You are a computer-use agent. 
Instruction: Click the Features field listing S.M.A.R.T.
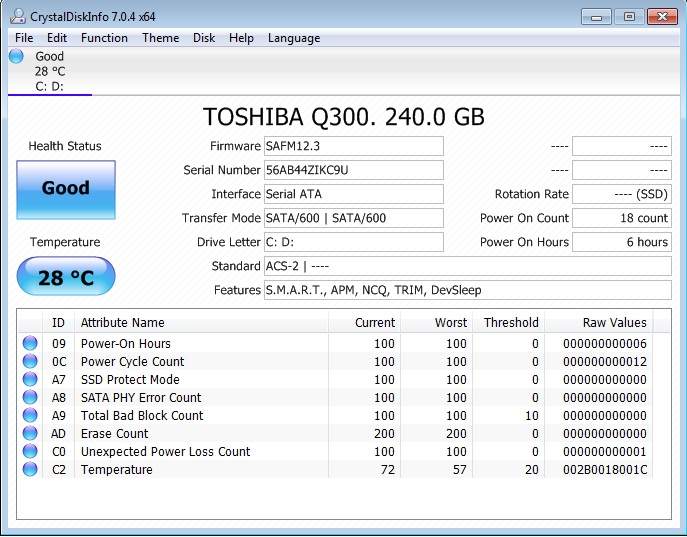tap(467, 290)
